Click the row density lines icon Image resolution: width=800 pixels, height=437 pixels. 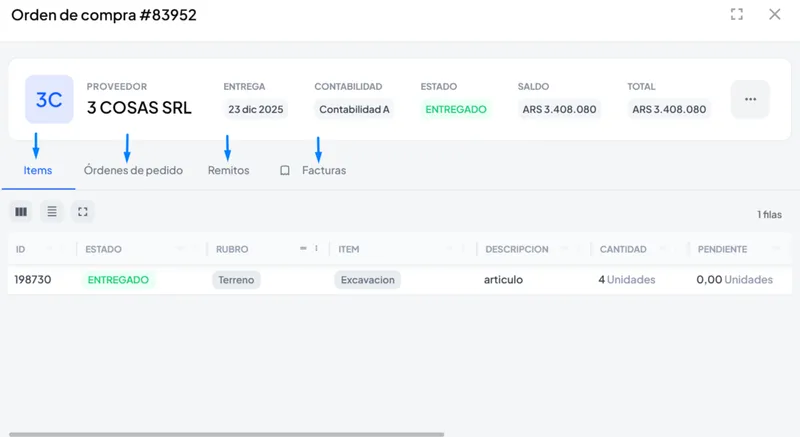tap(52, 212)
